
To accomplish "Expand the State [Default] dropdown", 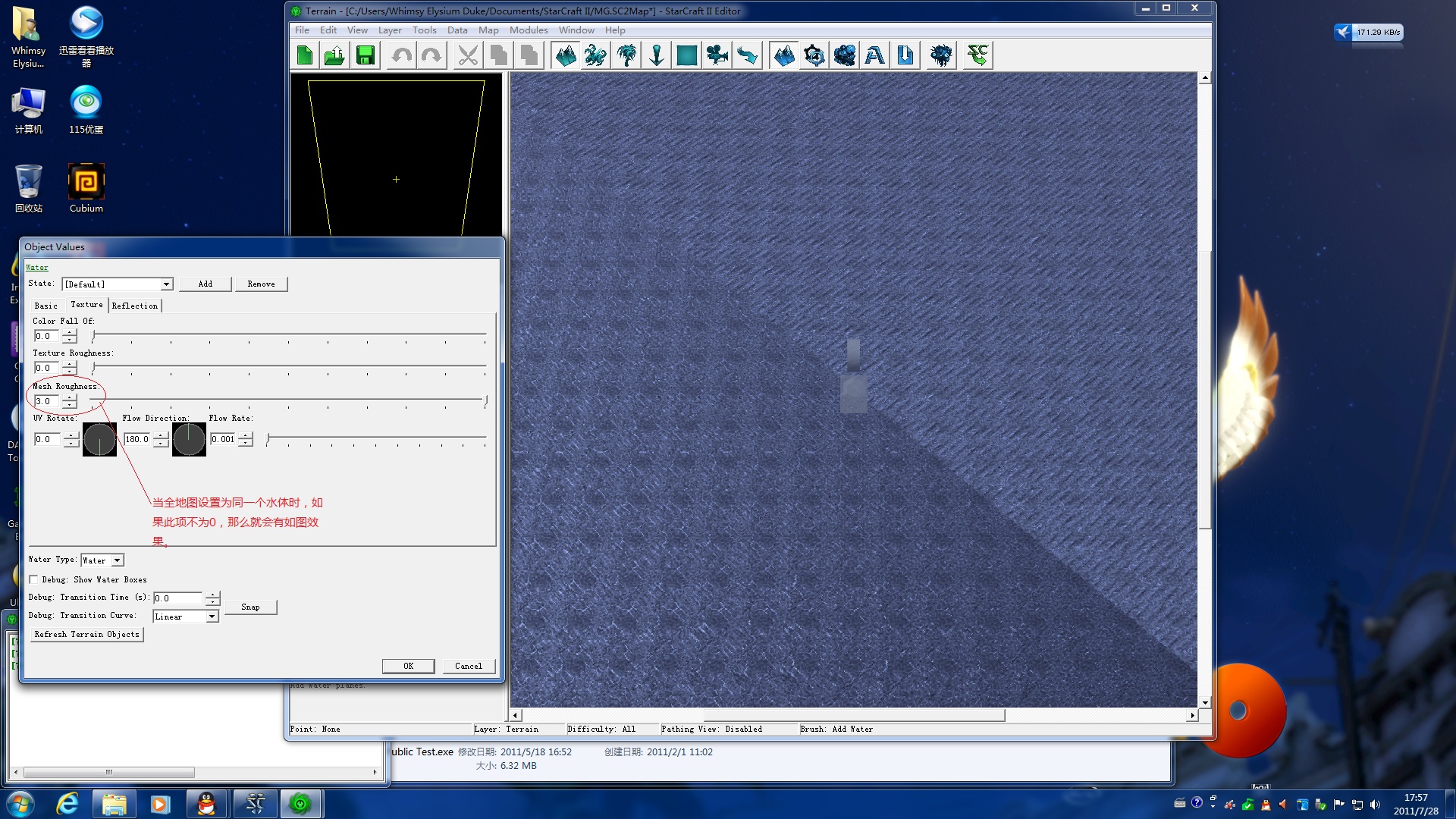I will tap(166, 284).
